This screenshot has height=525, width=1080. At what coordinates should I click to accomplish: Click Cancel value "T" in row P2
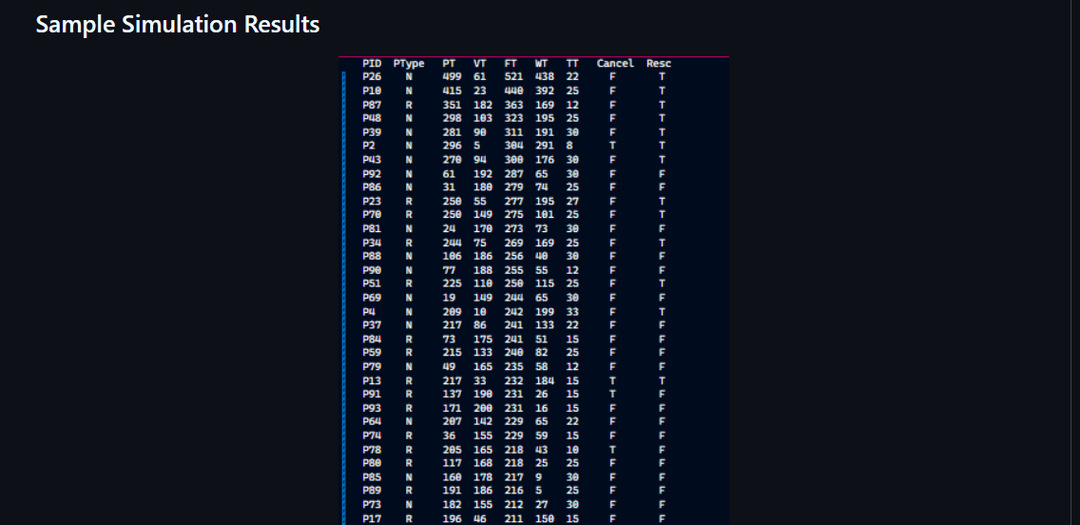(x=613, y=145)
